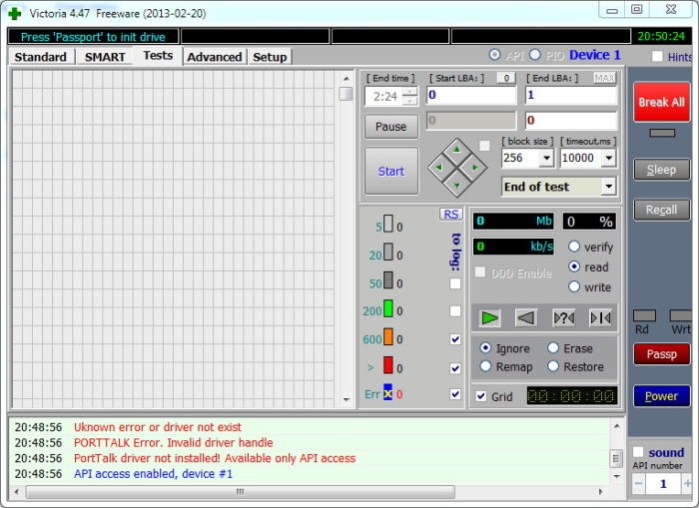699x508 pixels.
Task: Choose the Ignore error action
Action: point(485,348)
